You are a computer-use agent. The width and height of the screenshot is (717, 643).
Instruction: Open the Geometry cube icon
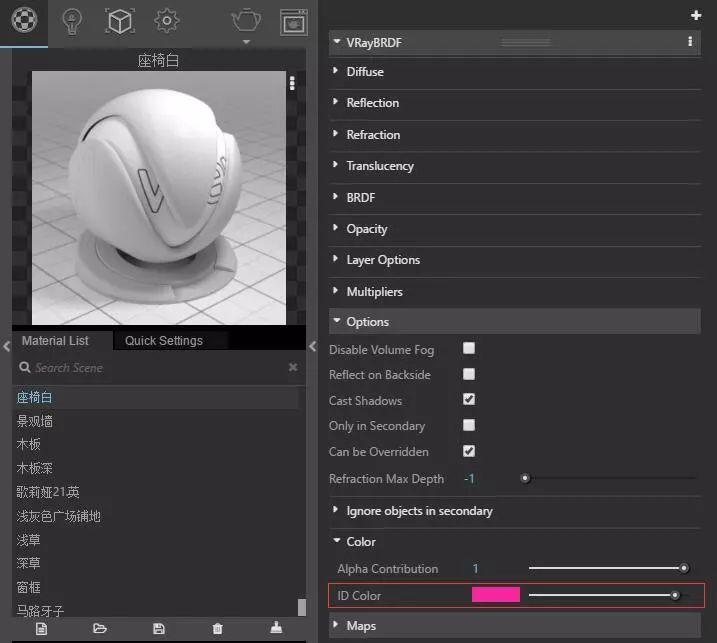[x=120, y=21]
